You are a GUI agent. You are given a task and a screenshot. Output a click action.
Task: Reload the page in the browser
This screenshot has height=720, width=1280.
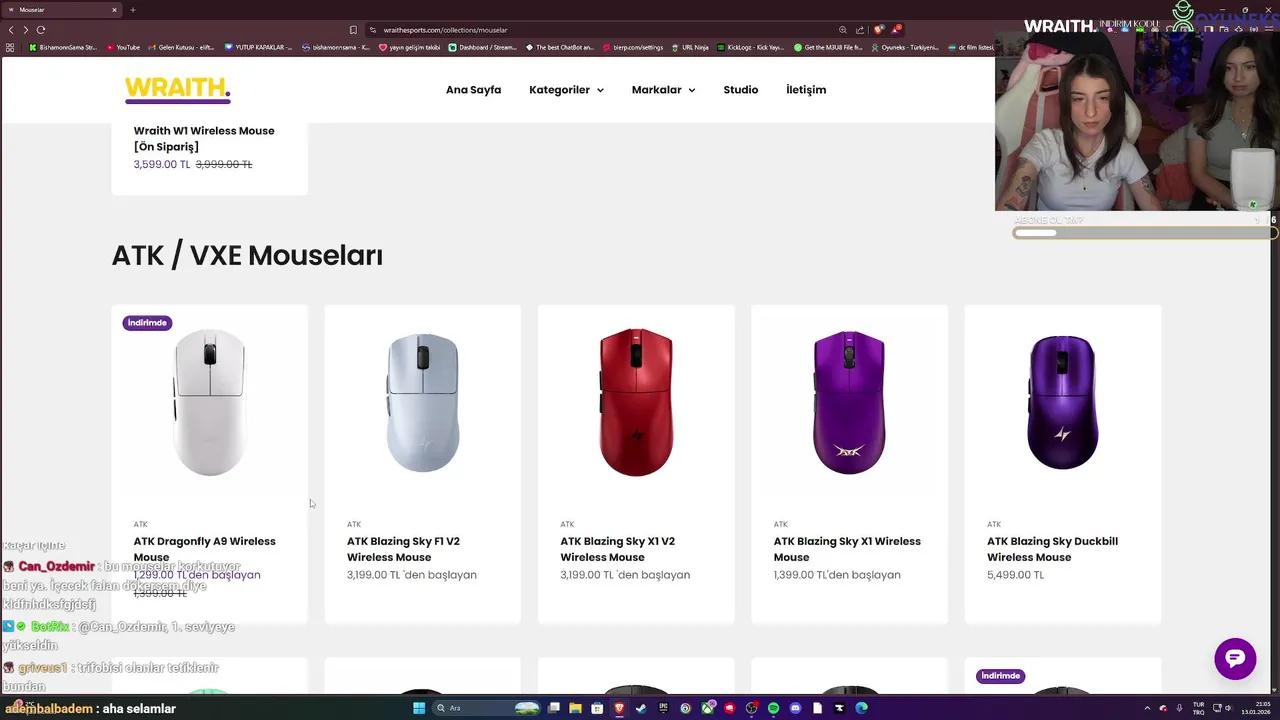(x=41, y=30)
